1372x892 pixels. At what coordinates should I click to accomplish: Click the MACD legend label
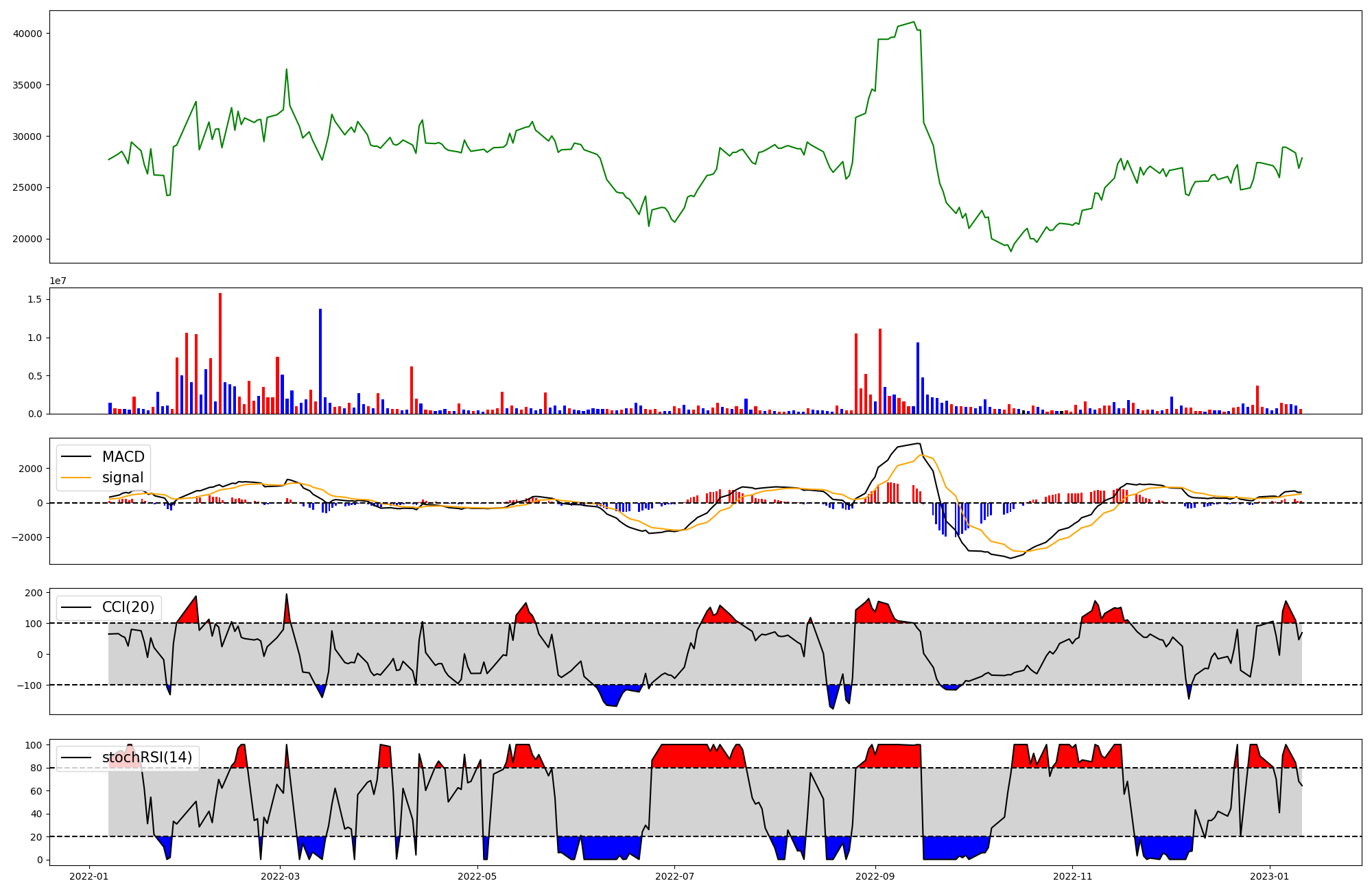123,457
